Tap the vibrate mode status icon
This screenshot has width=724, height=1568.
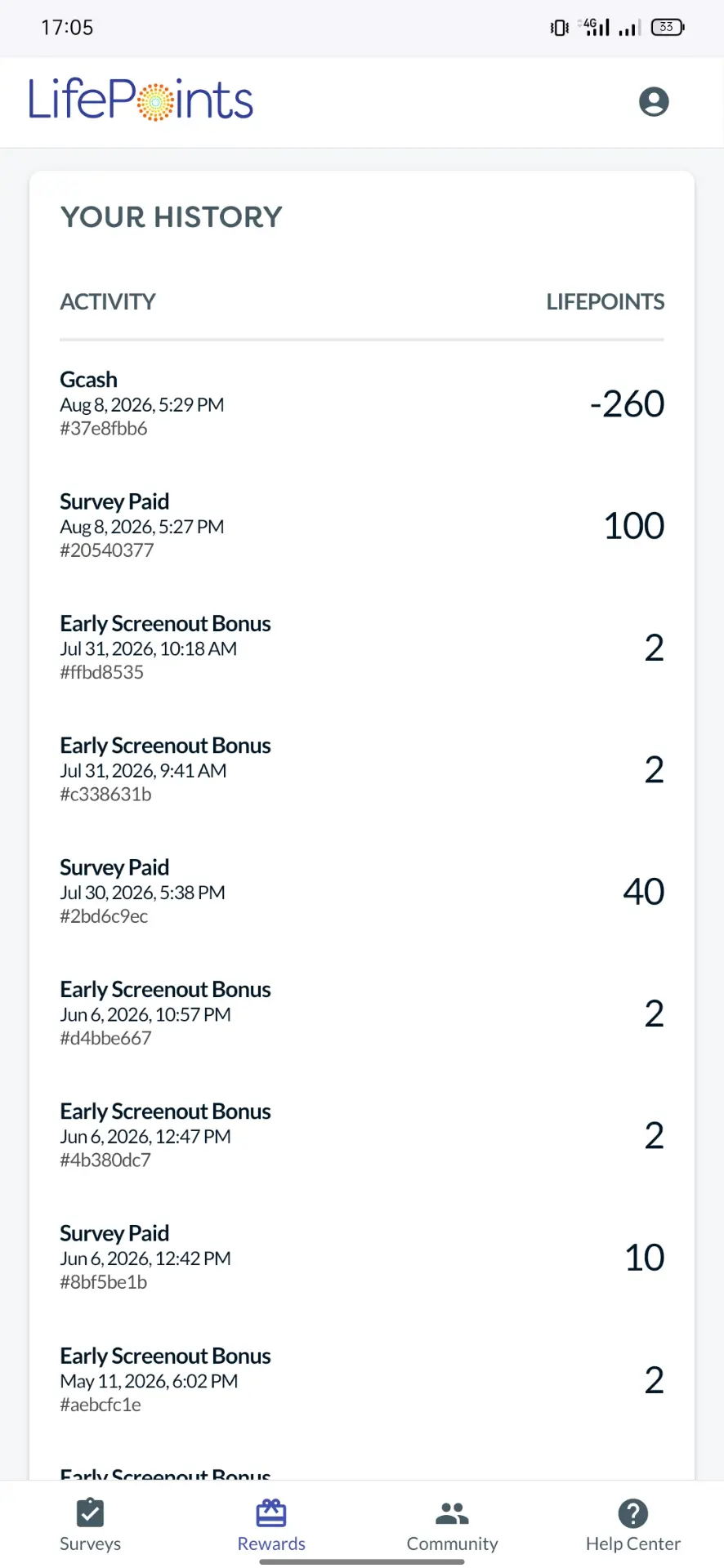(560, 28)
